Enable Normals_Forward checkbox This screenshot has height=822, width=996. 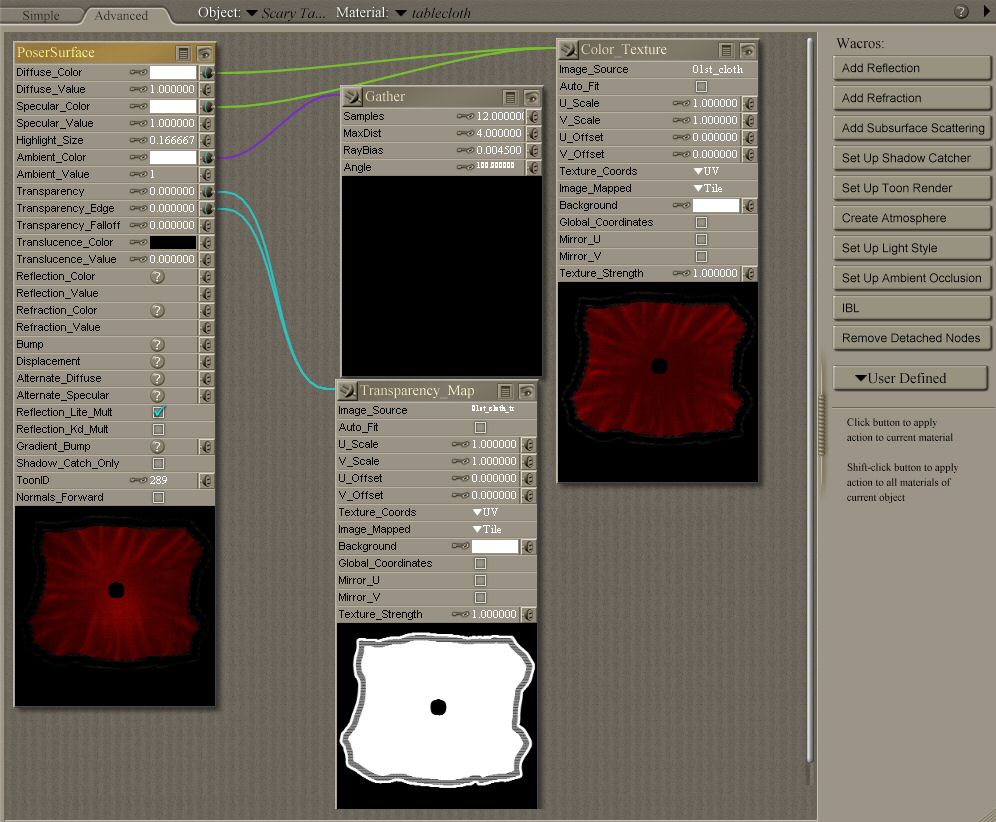[159, 498]
